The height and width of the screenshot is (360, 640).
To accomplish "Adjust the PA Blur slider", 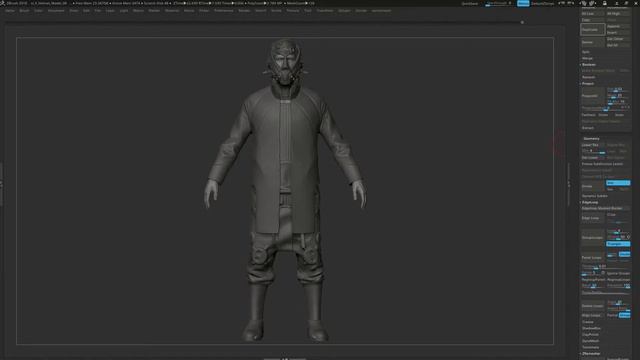I will point(618,102).
